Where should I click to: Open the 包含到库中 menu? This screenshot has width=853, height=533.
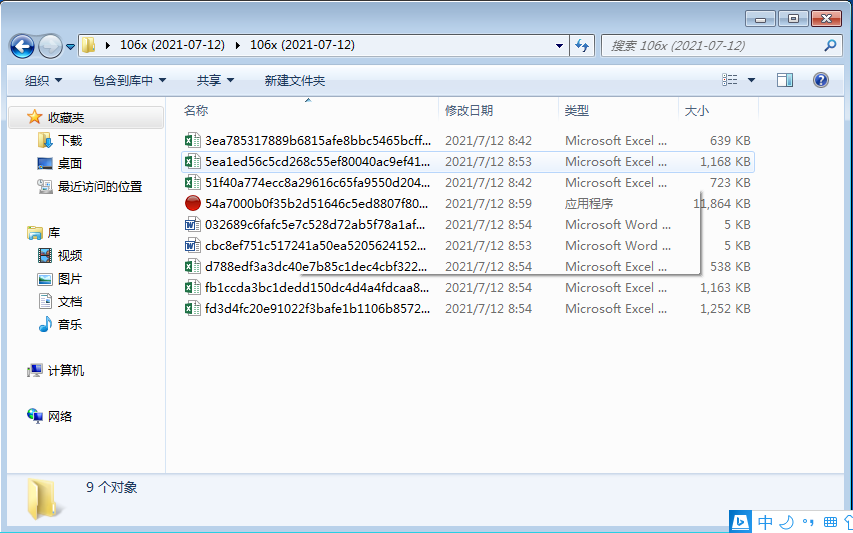click(x=129, y=80)
